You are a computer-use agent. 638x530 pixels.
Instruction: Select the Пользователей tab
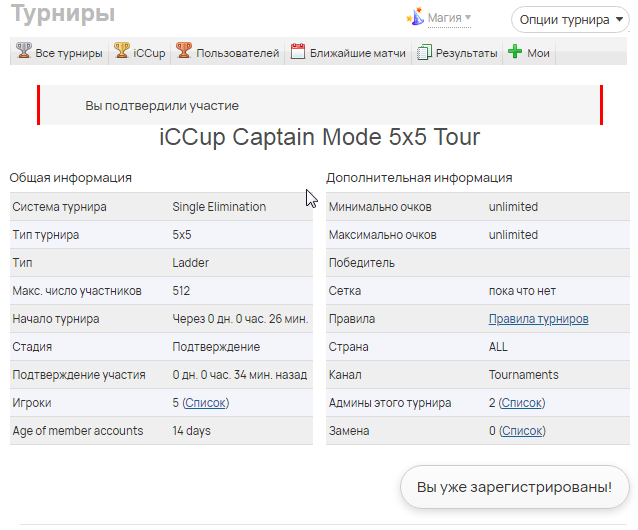237,53
